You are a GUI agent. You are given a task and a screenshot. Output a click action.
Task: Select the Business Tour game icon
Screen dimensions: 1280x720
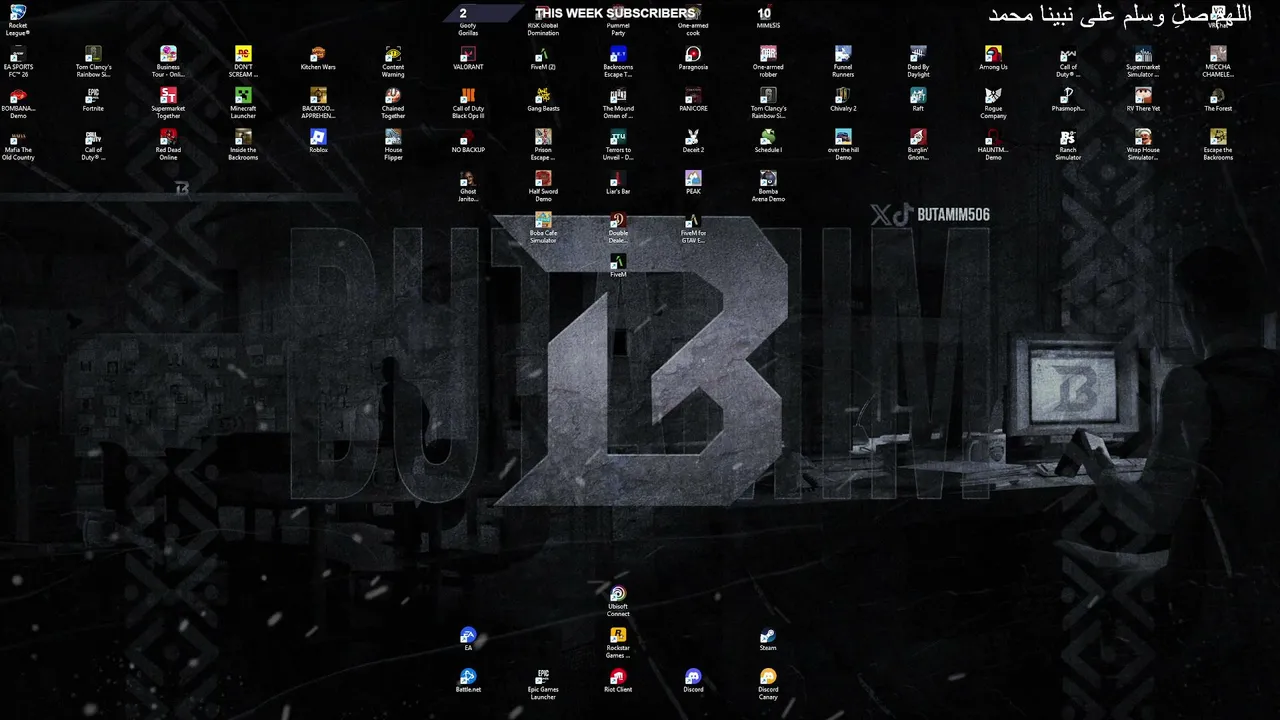[168, 61]
